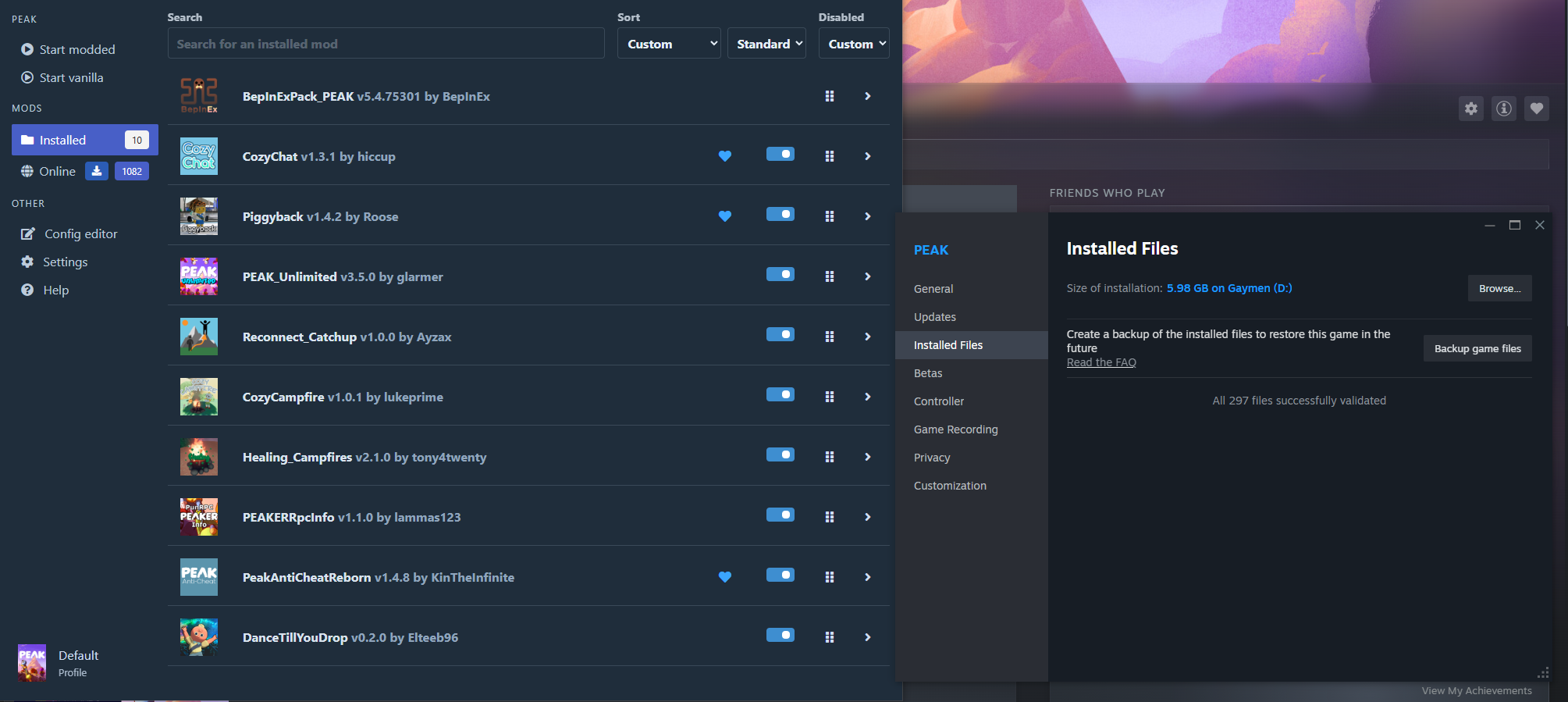1568x702 pixels.
Task: Expand the PEAKERRpcInfo mod details
Action: pyautogui.click(x=867, y=517)
